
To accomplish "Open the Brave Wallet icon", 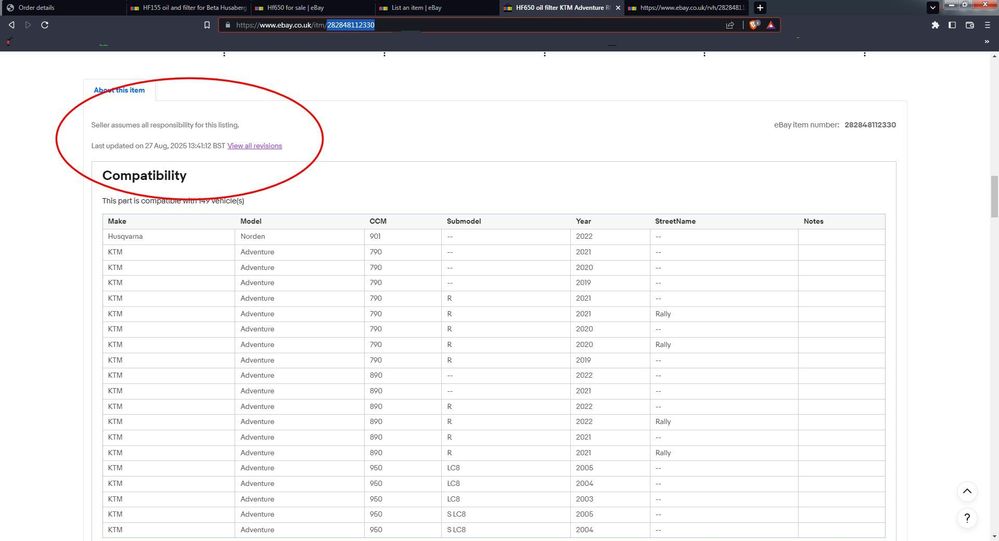I will 970,25.
